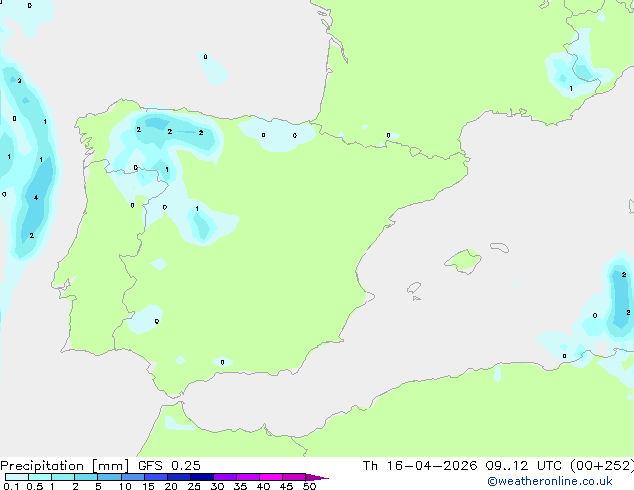Click the 25–30 mm navy legend swatch

tap(201, 477)
